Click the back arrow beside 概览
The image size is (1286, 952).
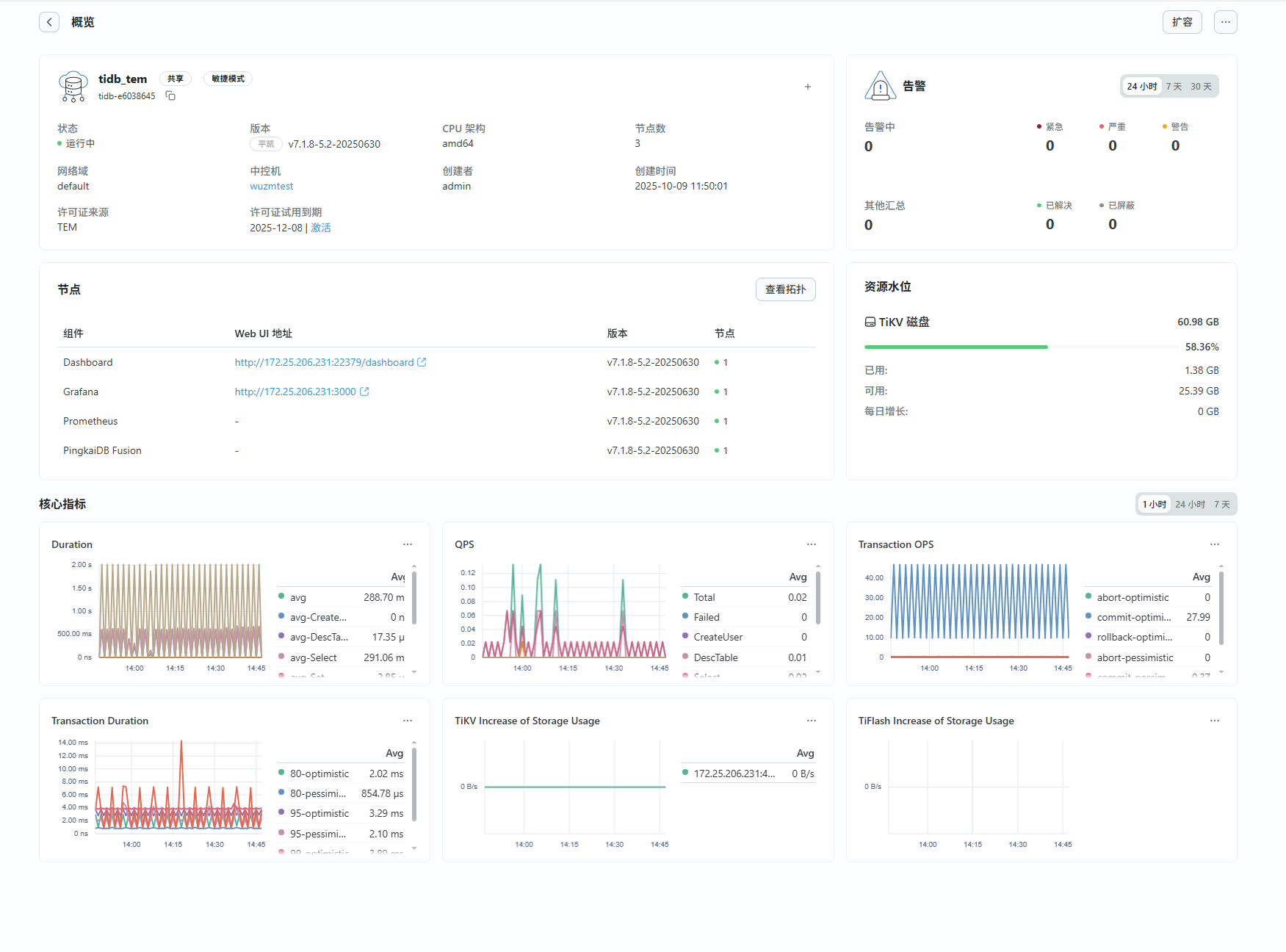pos(49,22)
